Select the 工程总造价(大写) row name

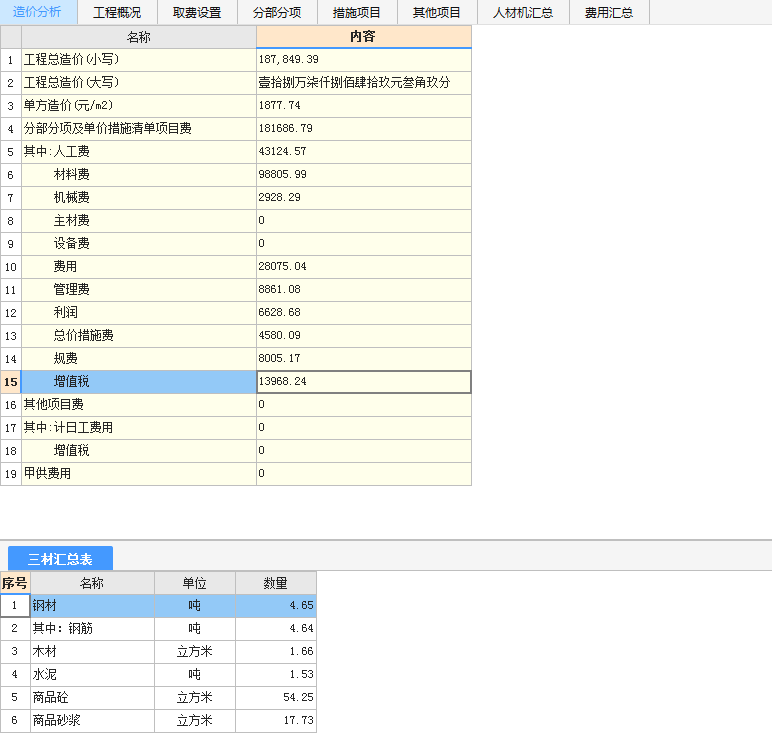138,83
